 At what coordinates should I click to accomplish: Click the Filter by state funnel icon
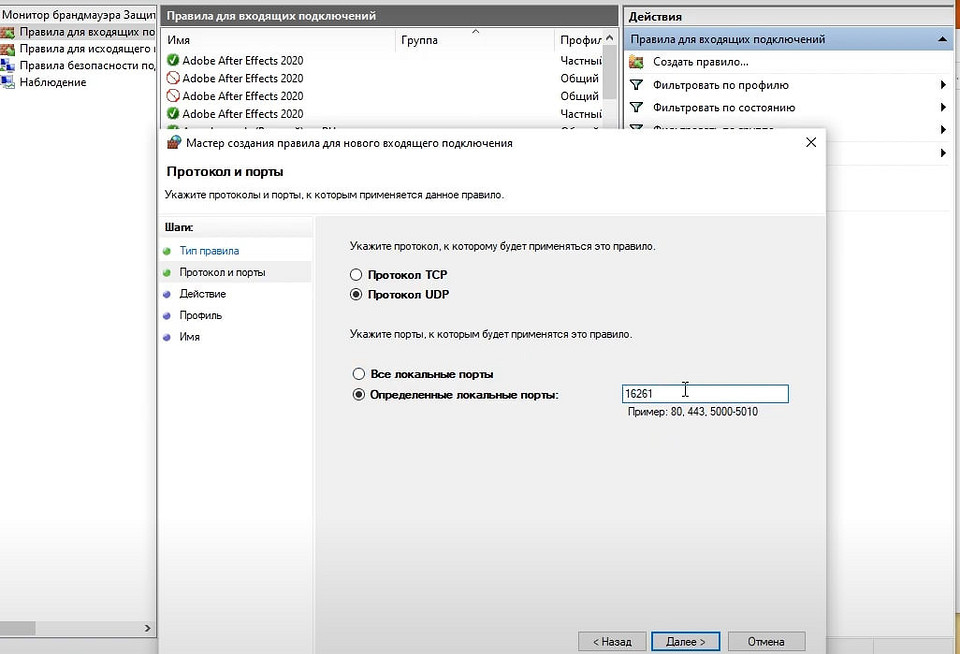636,107
